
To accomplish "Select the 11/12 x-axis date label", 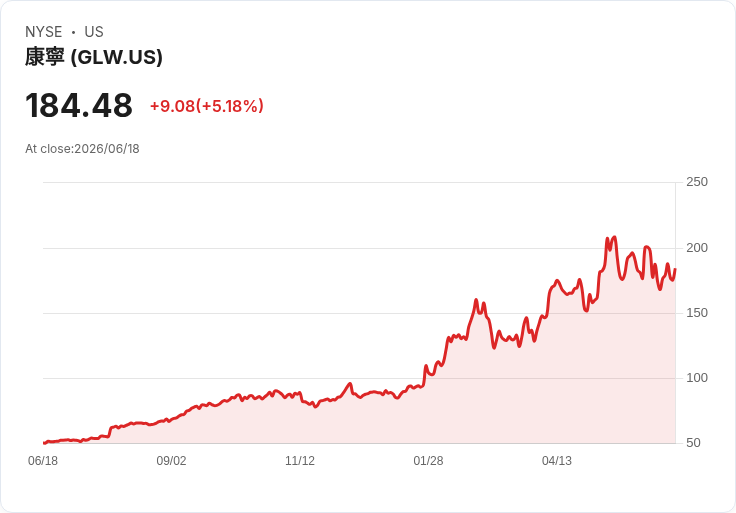I will [300, 461].
